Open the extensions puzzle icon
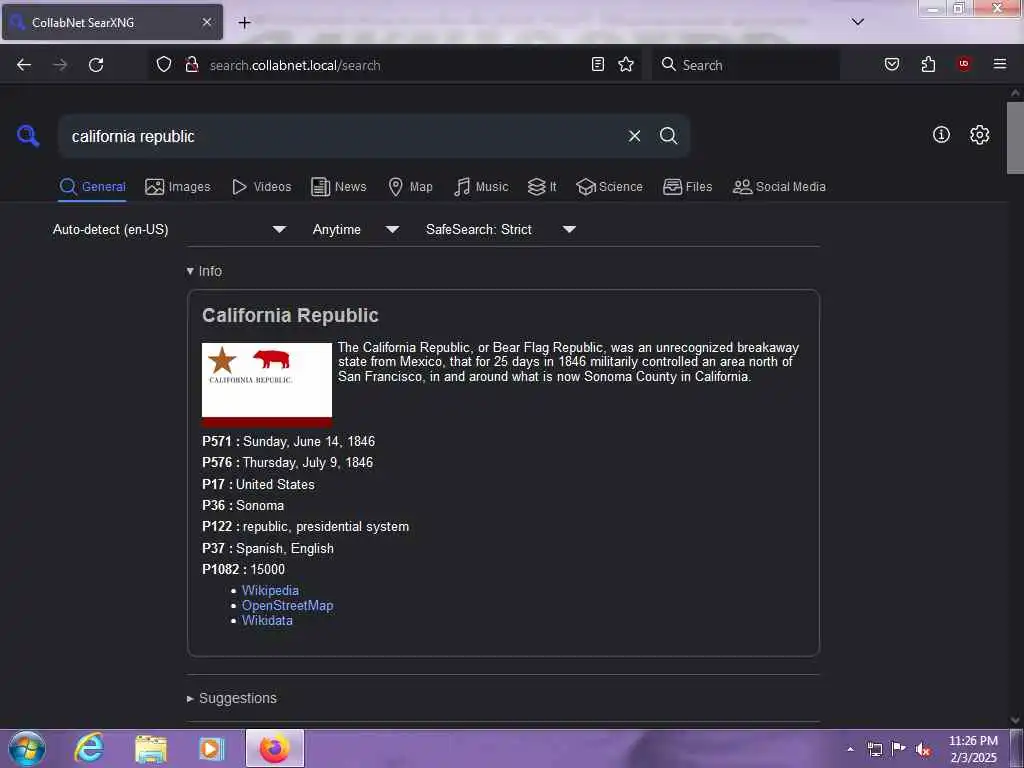 pos(928,64)
